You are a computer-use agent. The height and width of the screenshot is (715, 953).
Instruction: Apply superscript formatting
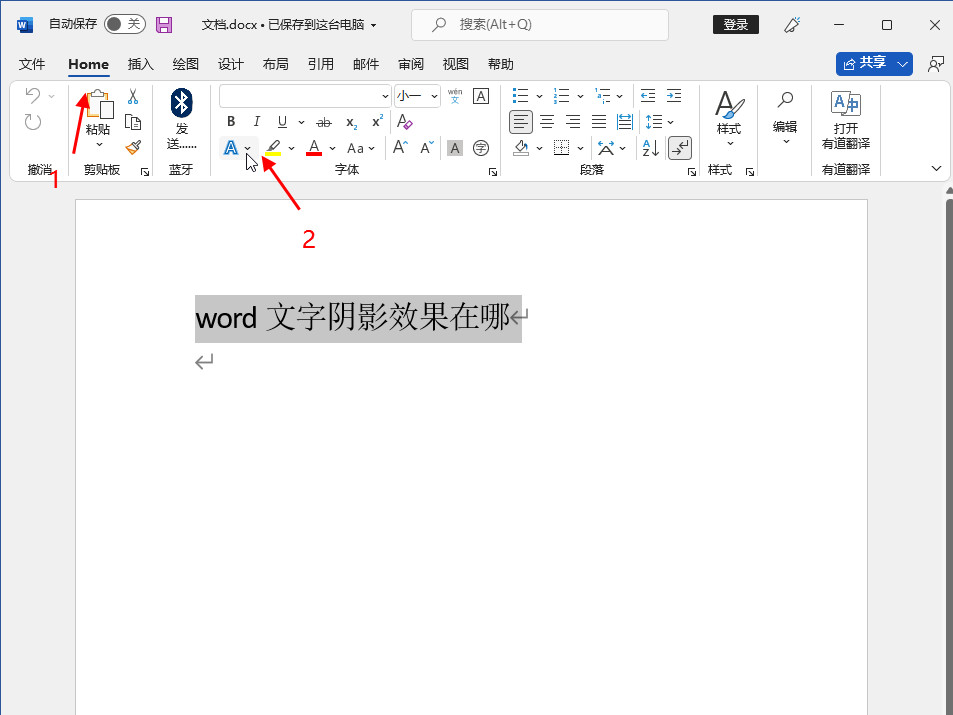[377, 121]
